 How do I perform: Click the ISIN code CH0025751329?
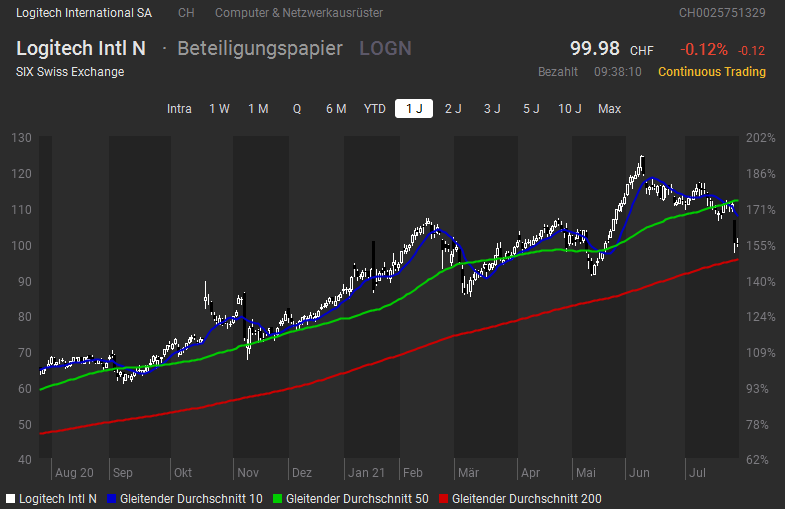point(722,13)
